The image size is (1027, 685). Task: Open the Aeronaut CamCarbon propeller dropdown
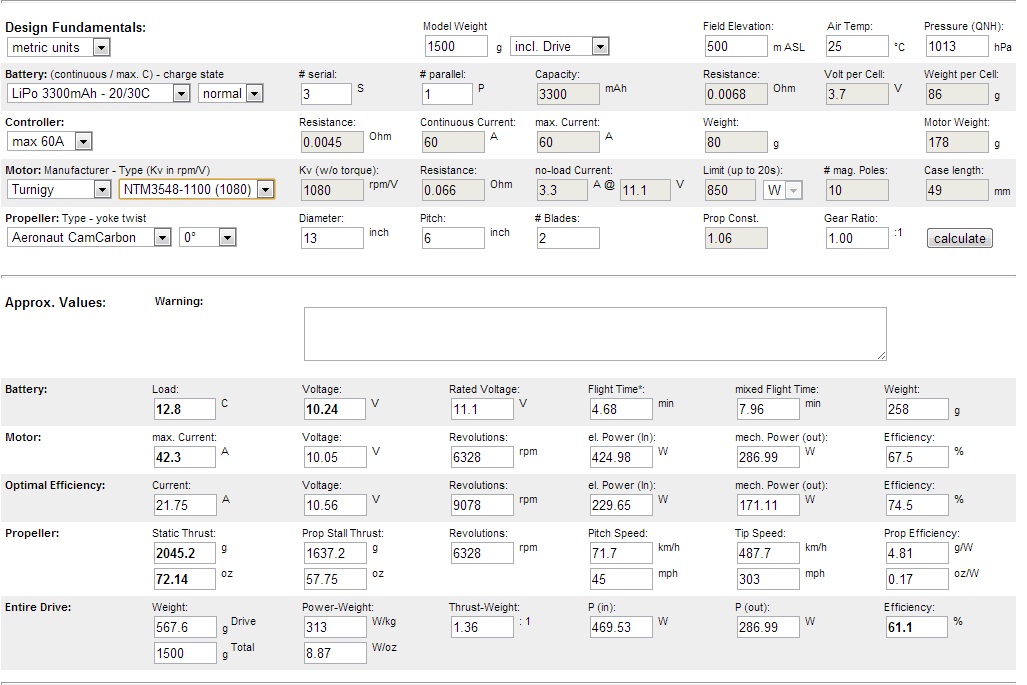90,237
